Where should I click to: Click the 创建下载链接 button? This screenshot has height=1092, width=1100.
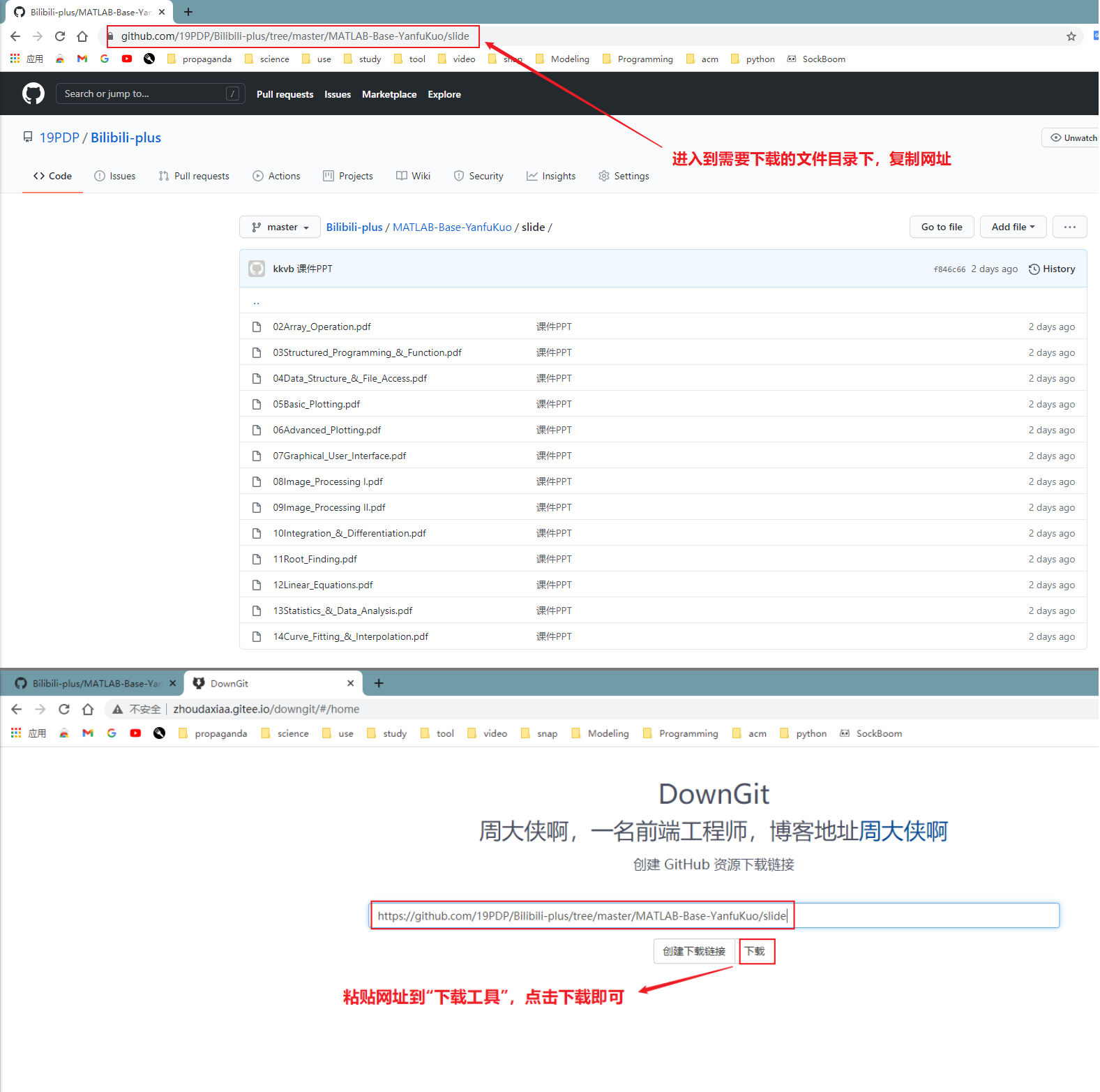(694, 951)
